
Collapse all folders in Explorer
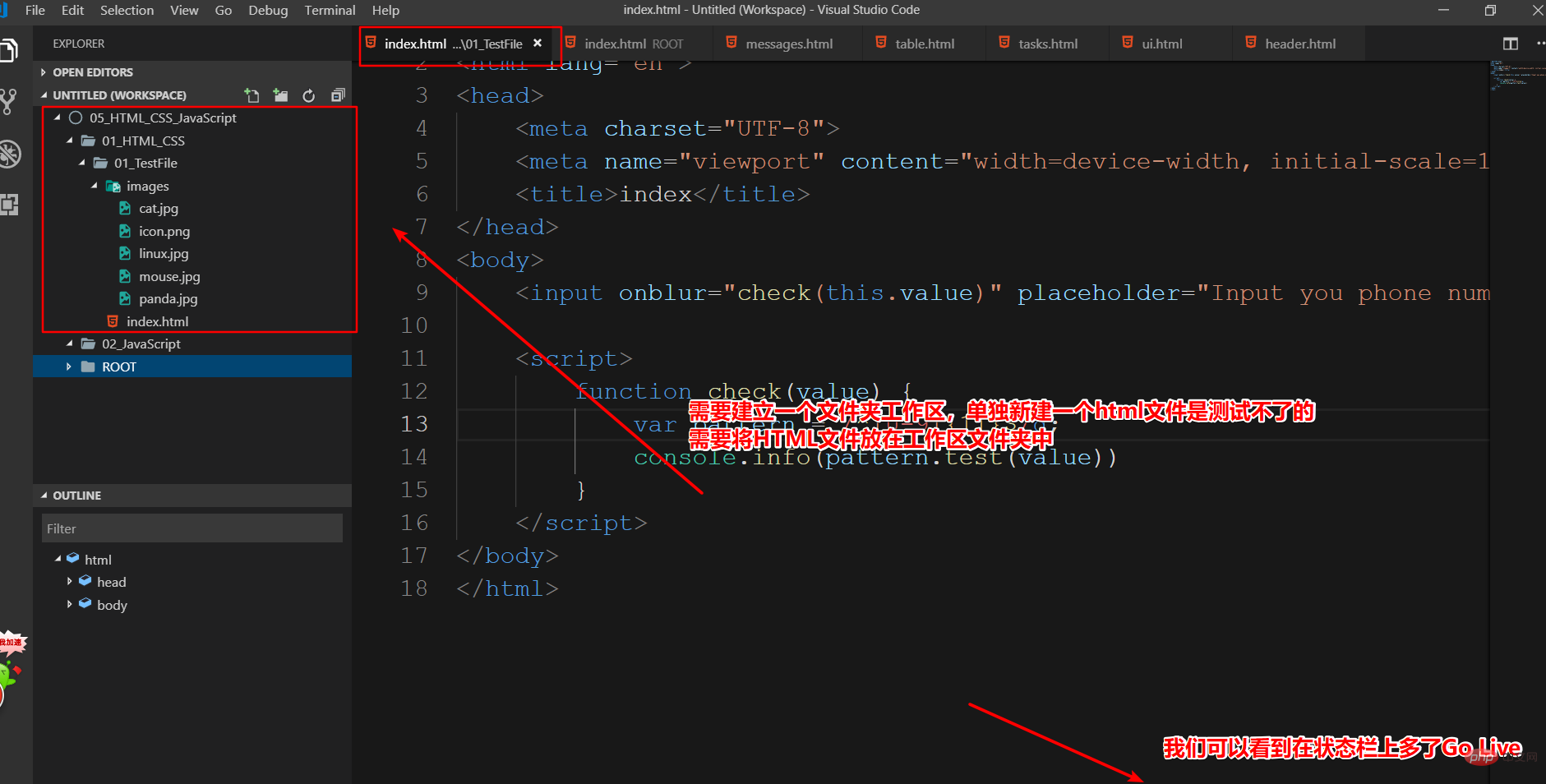338,95
